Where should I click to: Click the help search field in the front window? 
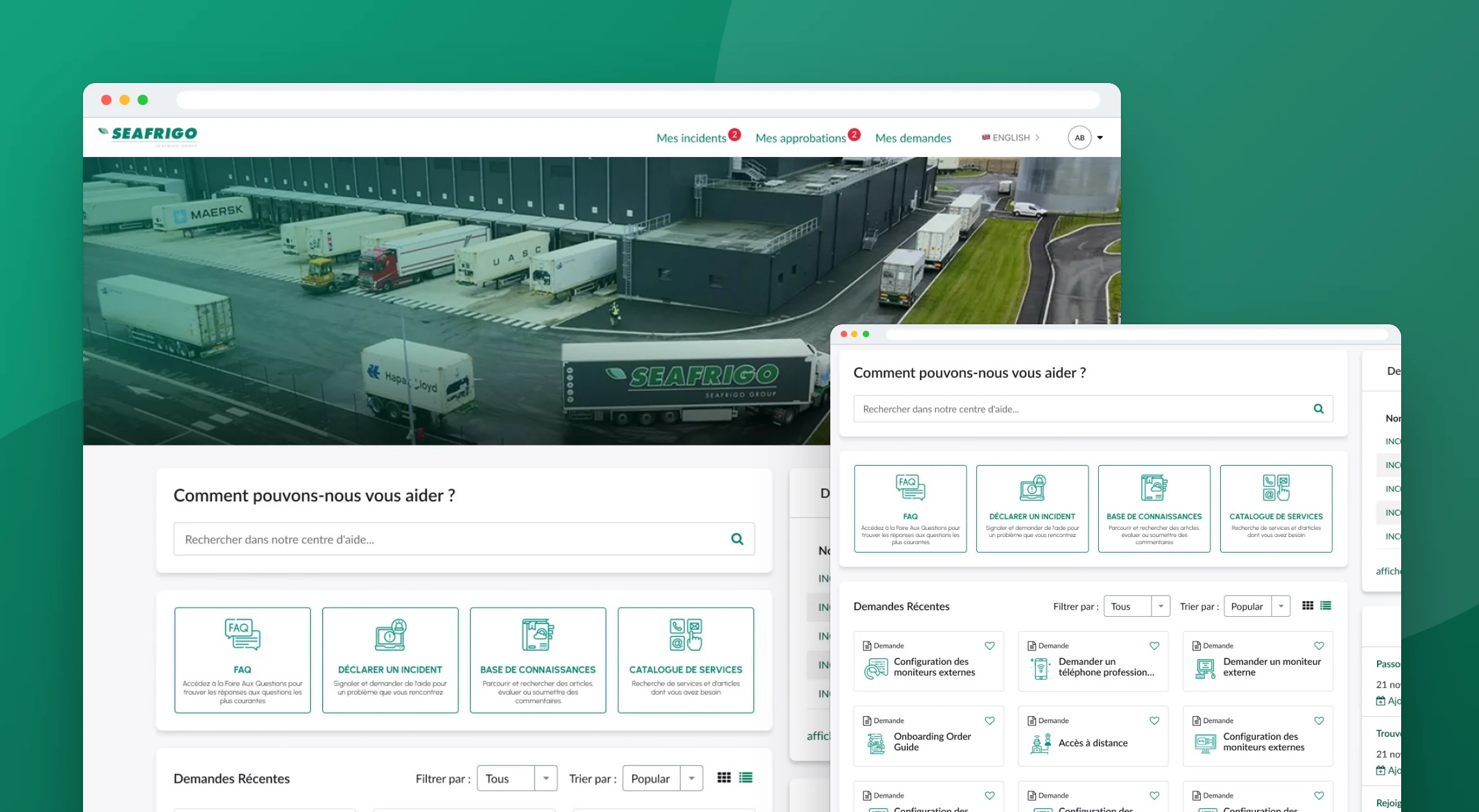(x=1093, y=409)
